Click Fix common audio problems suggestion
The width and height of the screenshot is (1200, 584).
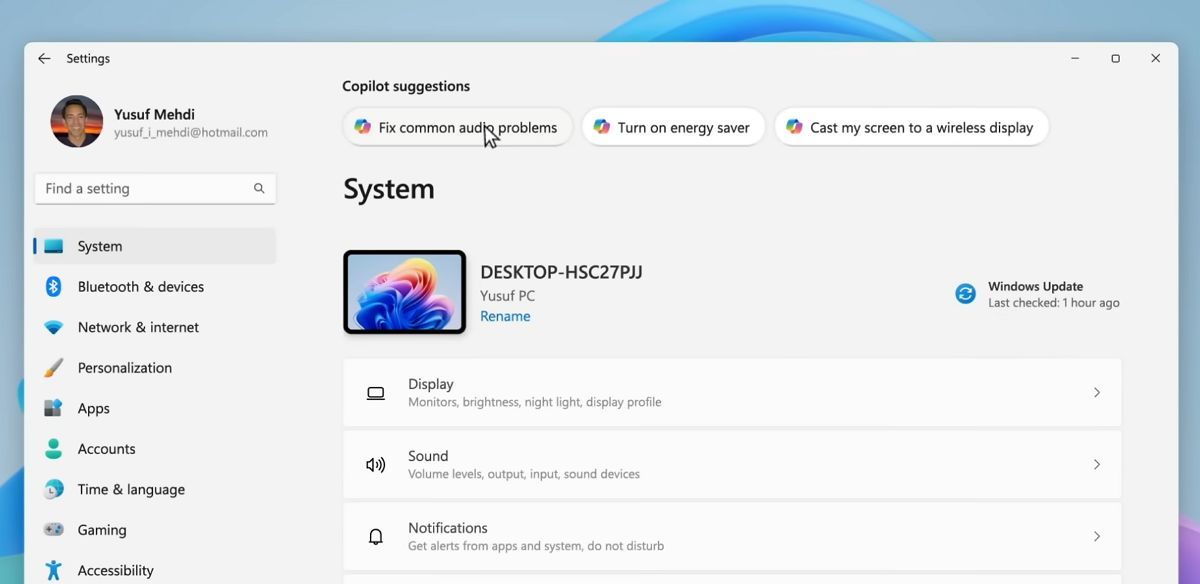coord(457,127)
